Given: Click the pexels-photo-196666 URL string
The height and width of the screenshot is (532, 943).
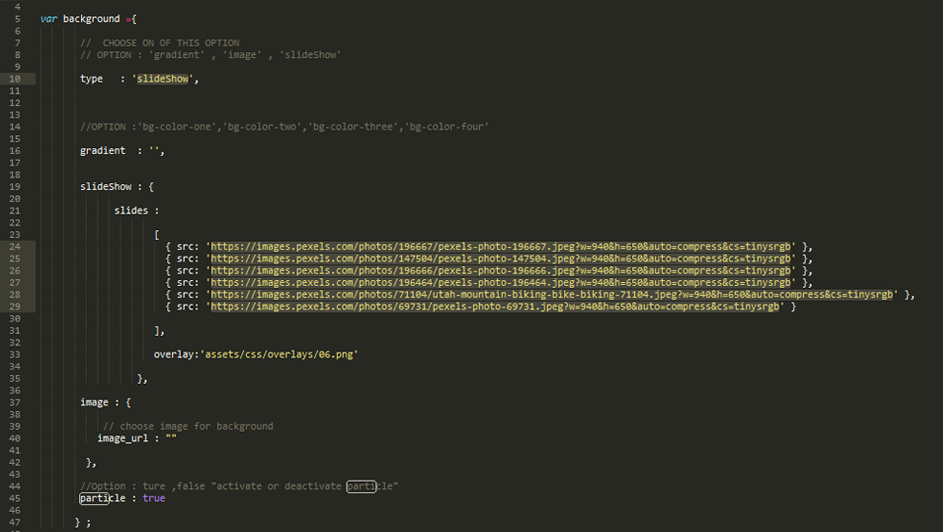Looking at the screenshot, I should [x=500, y=271].
